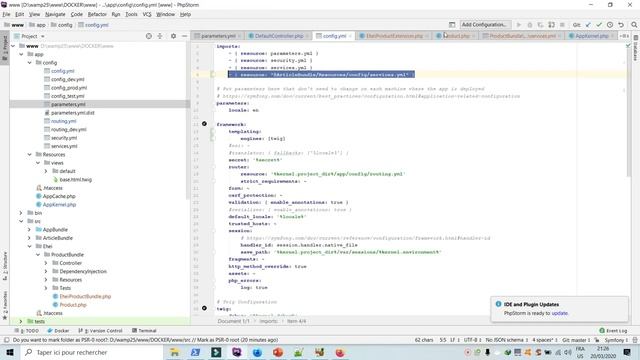Switch to AppKernel.php editor tab
Screen dimensions: 640x360
click(x=591, y=36)
